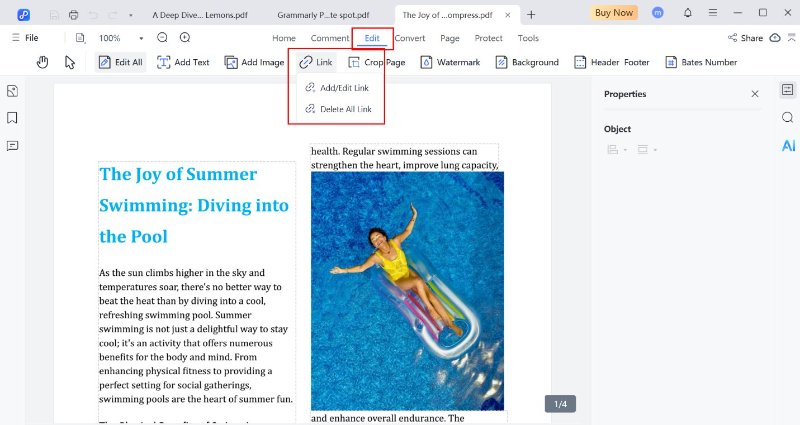Open the object distribute dropdown in Properties

[x=645, y=150]
